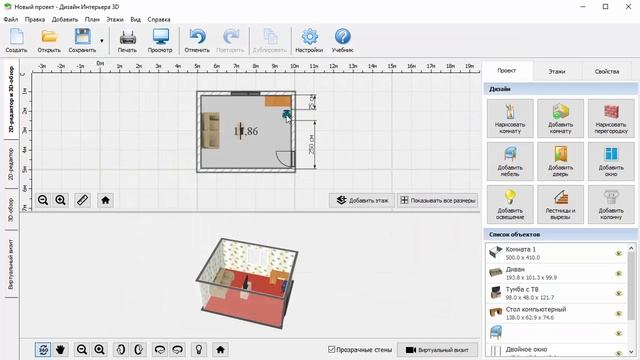
Task: Open the Учебник help icon
Action: pos(342,40)
